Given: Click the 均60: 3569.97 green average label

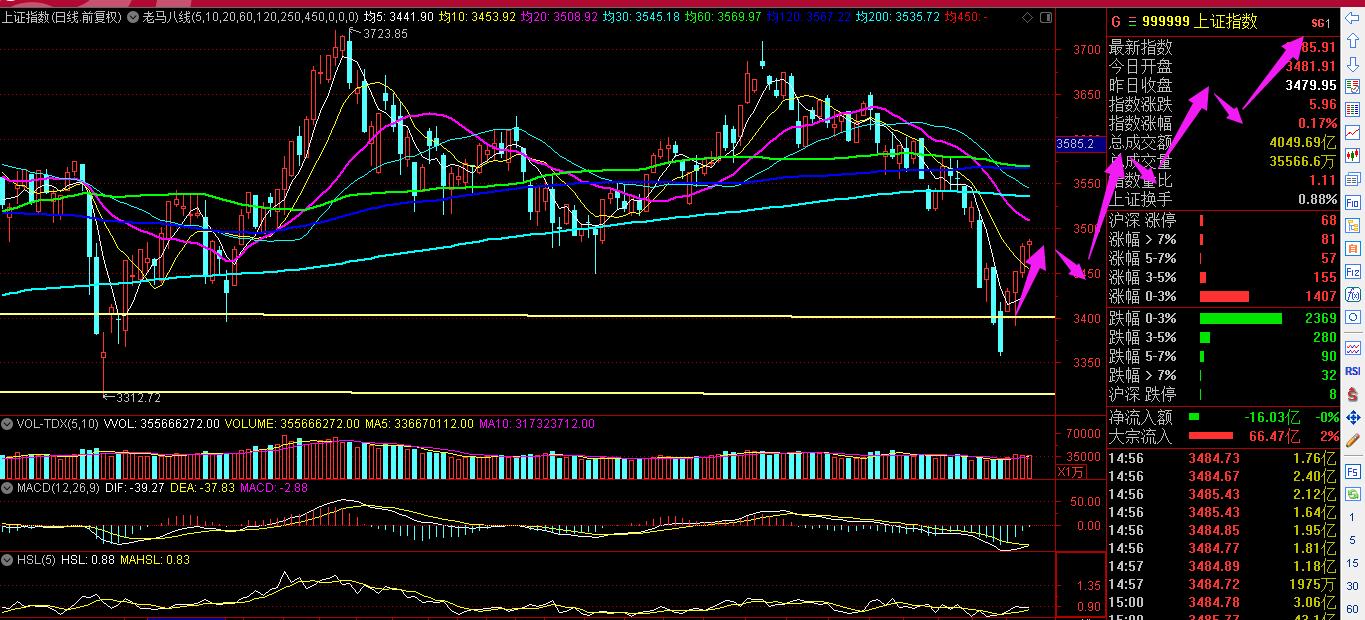Looking at the screenshot, I should point(724,17).
